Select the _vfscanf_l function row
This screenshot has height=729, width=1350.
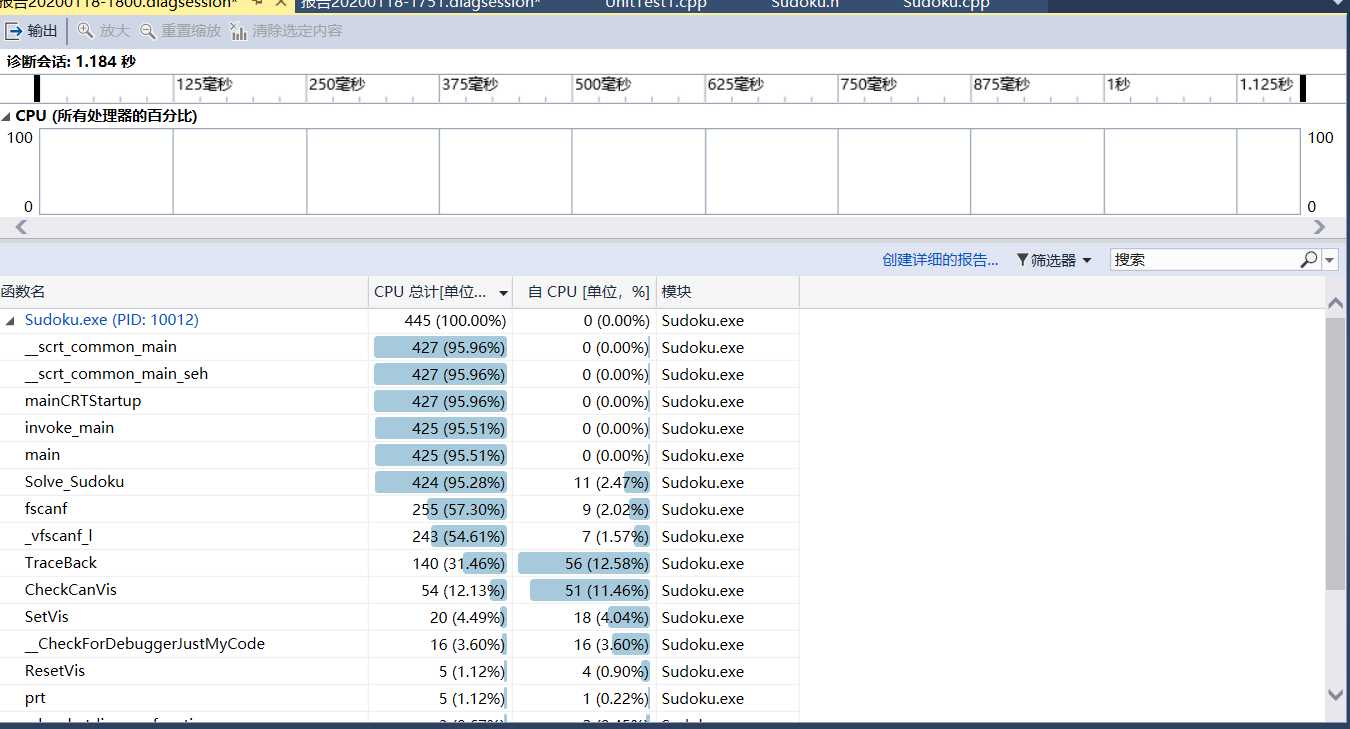click(400, 537)
